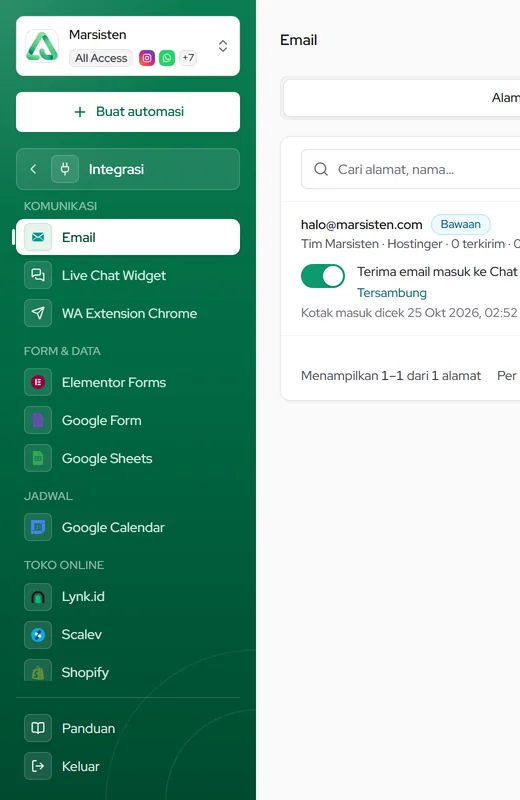Open WA Extension Chrome

coord(128,313)
